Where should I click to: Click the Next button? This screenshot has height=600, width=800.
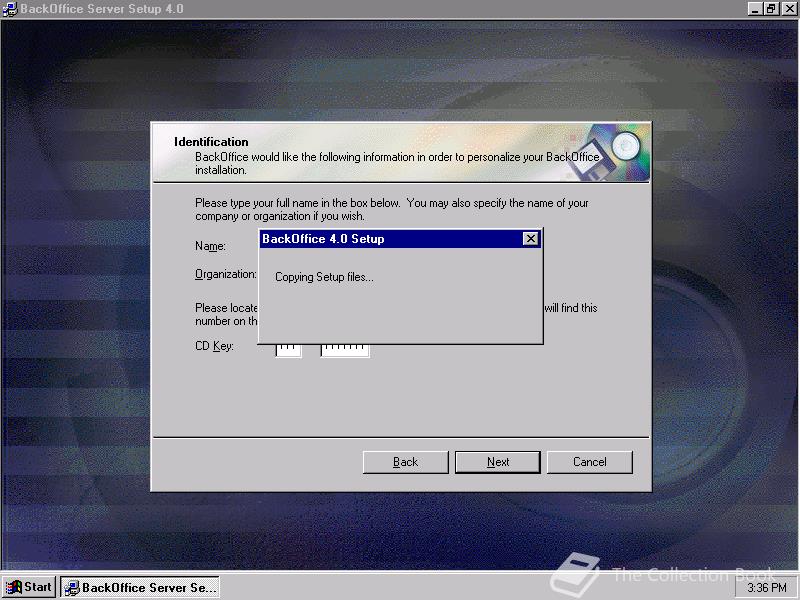[x=497, y=462]
